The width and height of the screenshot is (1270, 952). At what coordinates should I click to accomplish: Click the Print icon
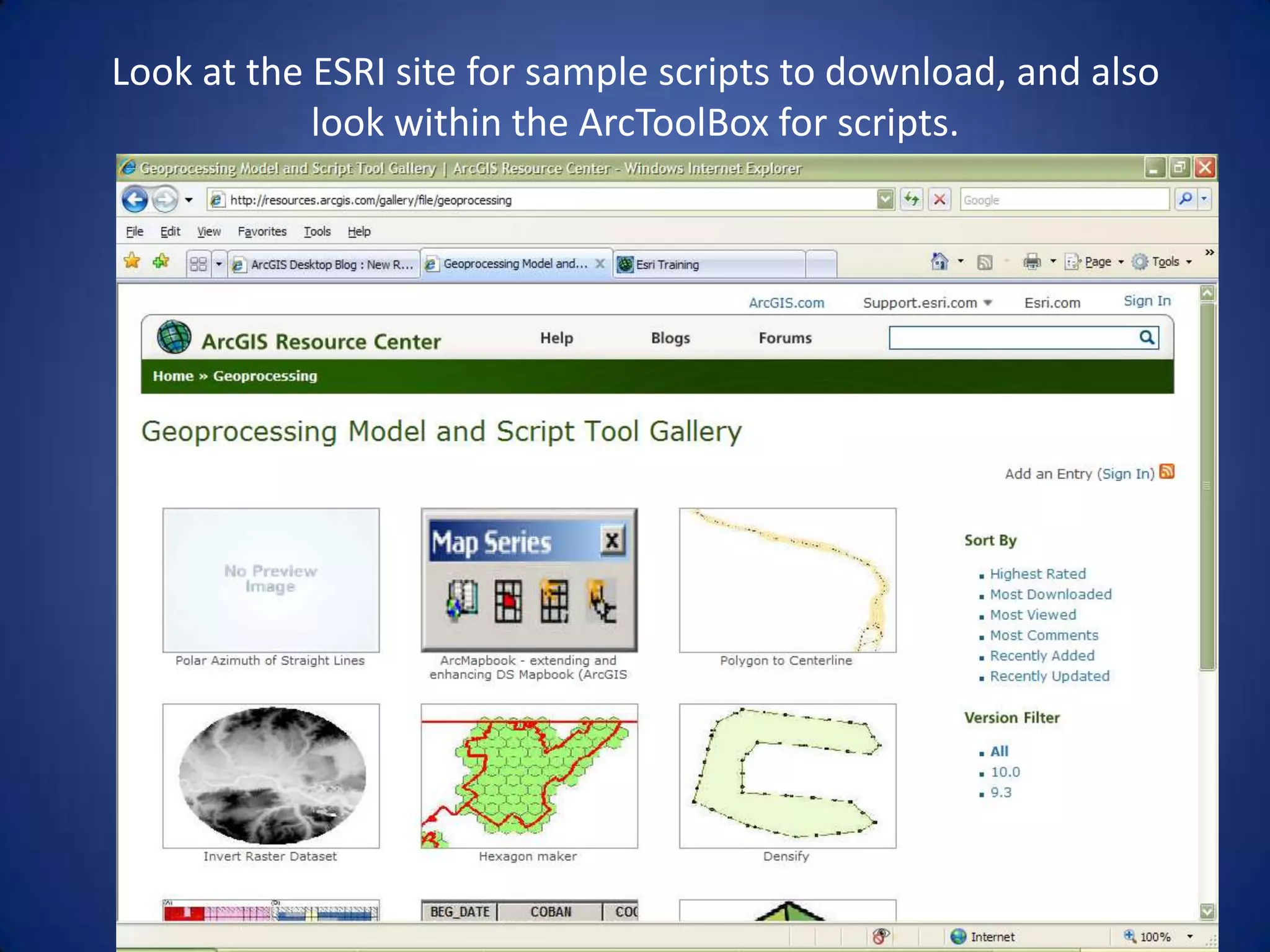tap(1032, 262)
